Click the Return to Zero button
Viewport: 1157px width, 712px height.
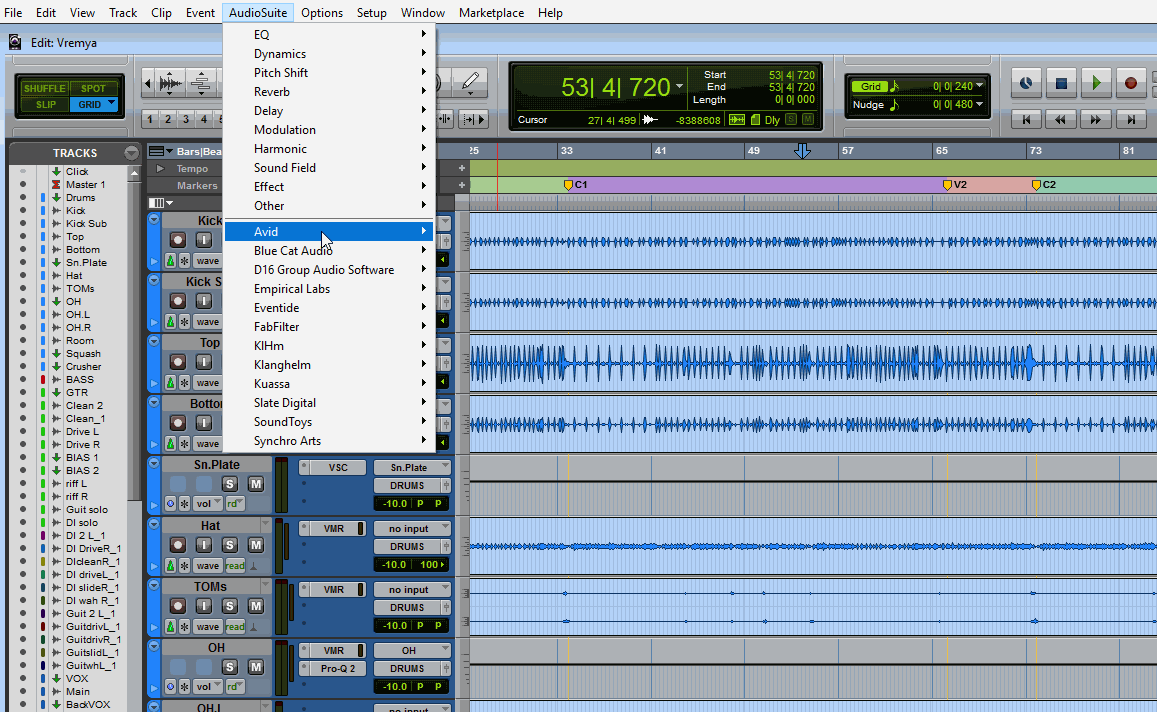pos(1026,119)
